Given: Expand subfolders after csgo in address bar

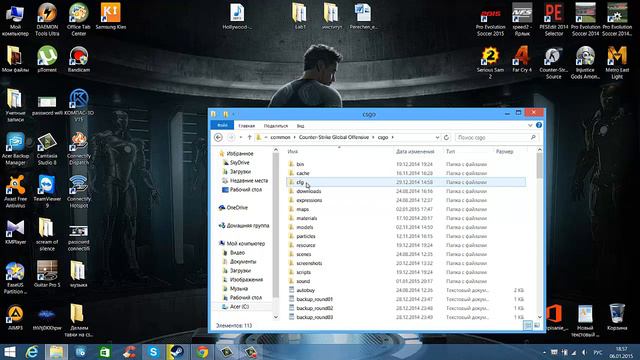Looking at the screenshot, I should click(393, 138).
